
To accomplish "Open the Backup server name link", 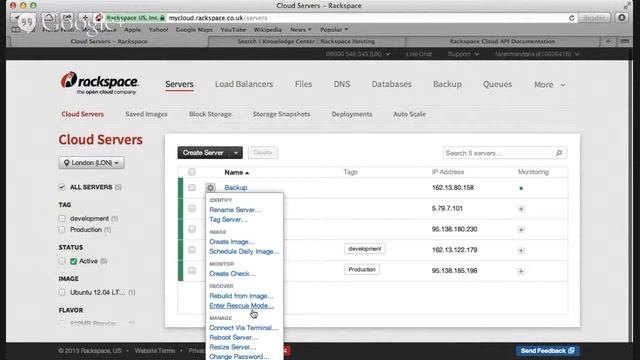I will tap(236, 188).
